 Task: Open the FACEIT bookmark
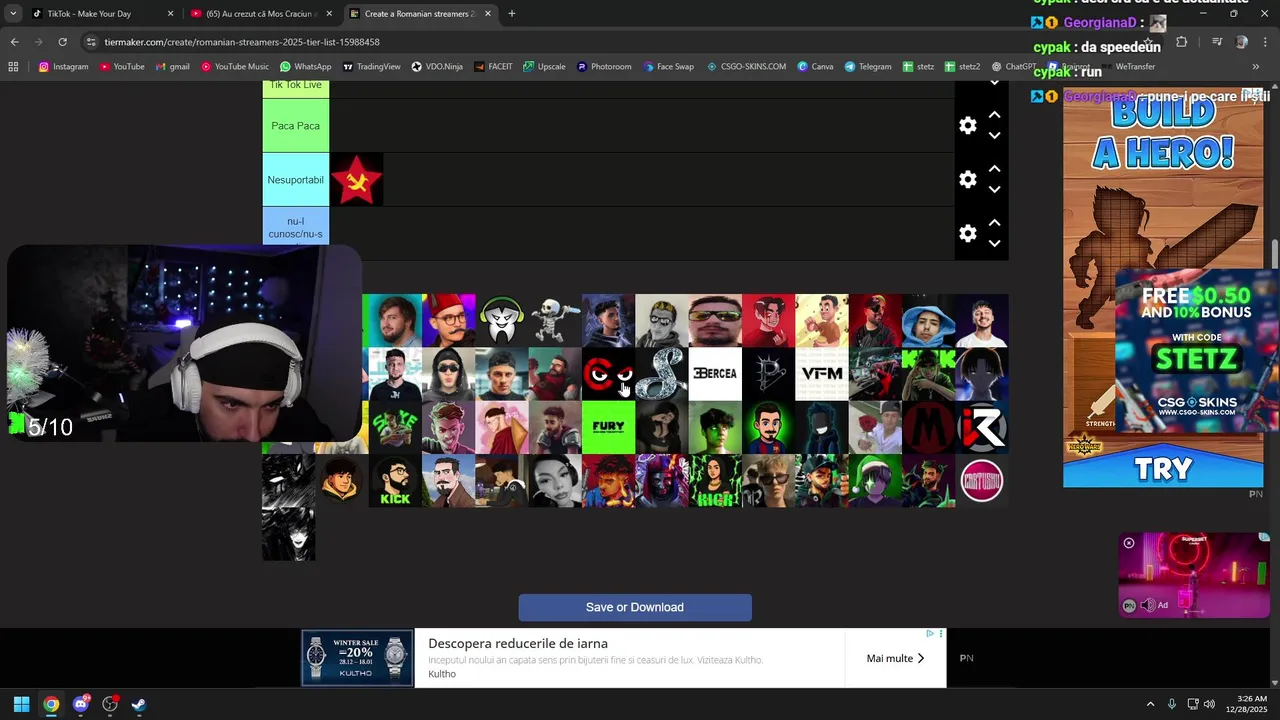[x=493, y=67]
